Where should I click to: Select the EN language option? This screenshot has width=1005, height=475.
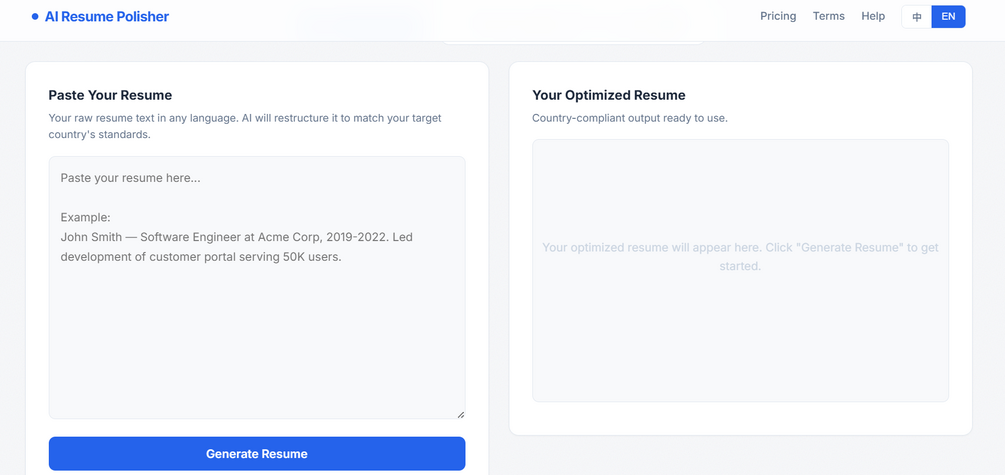pos(949,17)
